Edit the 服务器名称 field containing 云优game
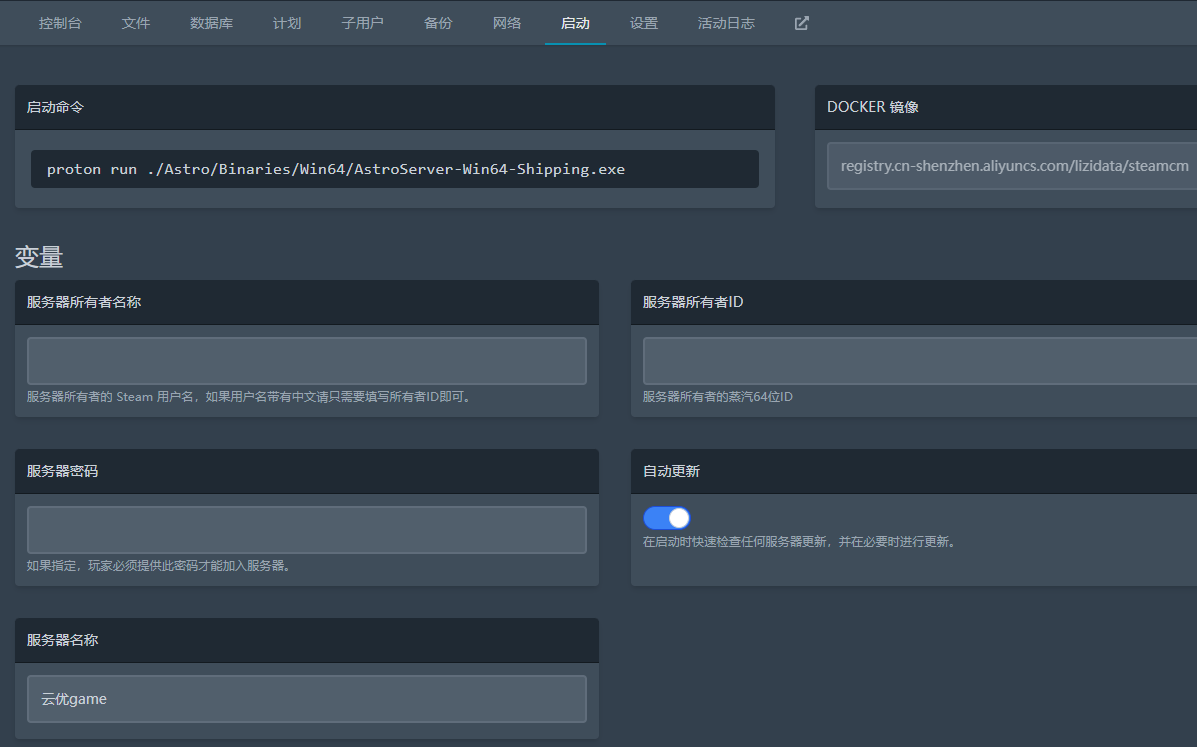1197x747 pixels. (306, 699)
